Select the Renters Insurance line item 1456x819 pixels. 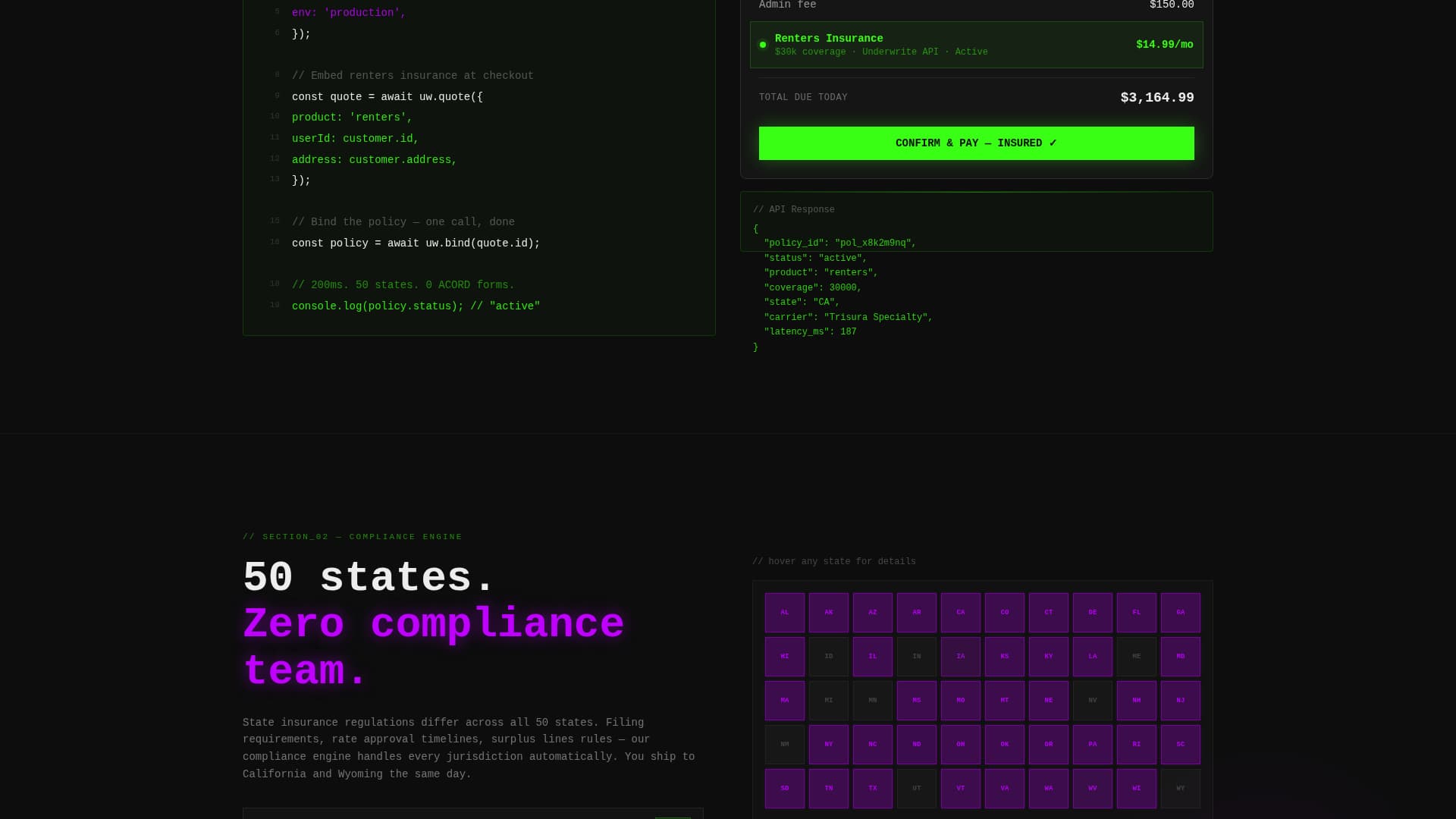click(976, 45)
